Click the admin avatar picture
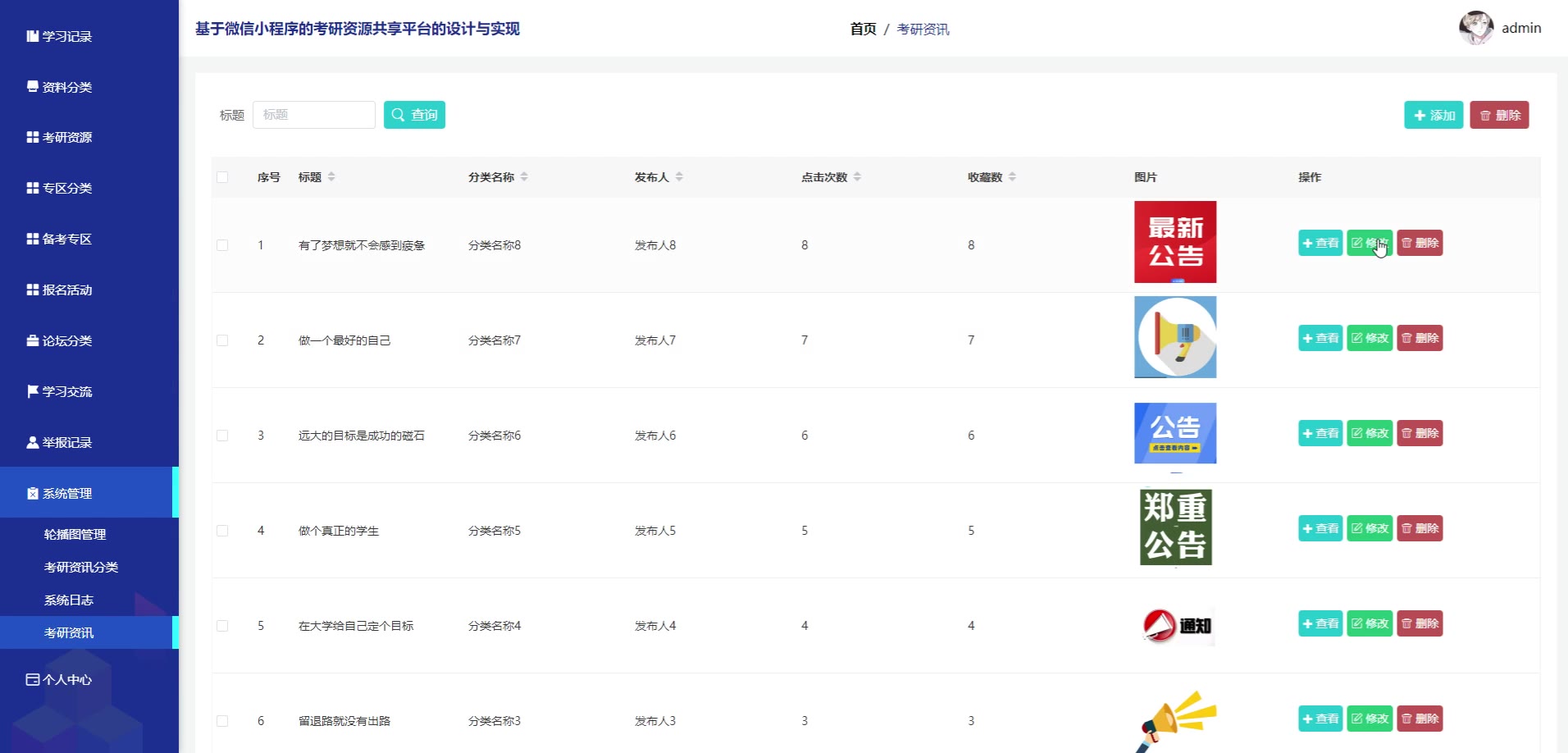The height and width of the screenshot is (753, 1568). [x=1475, y=28]
